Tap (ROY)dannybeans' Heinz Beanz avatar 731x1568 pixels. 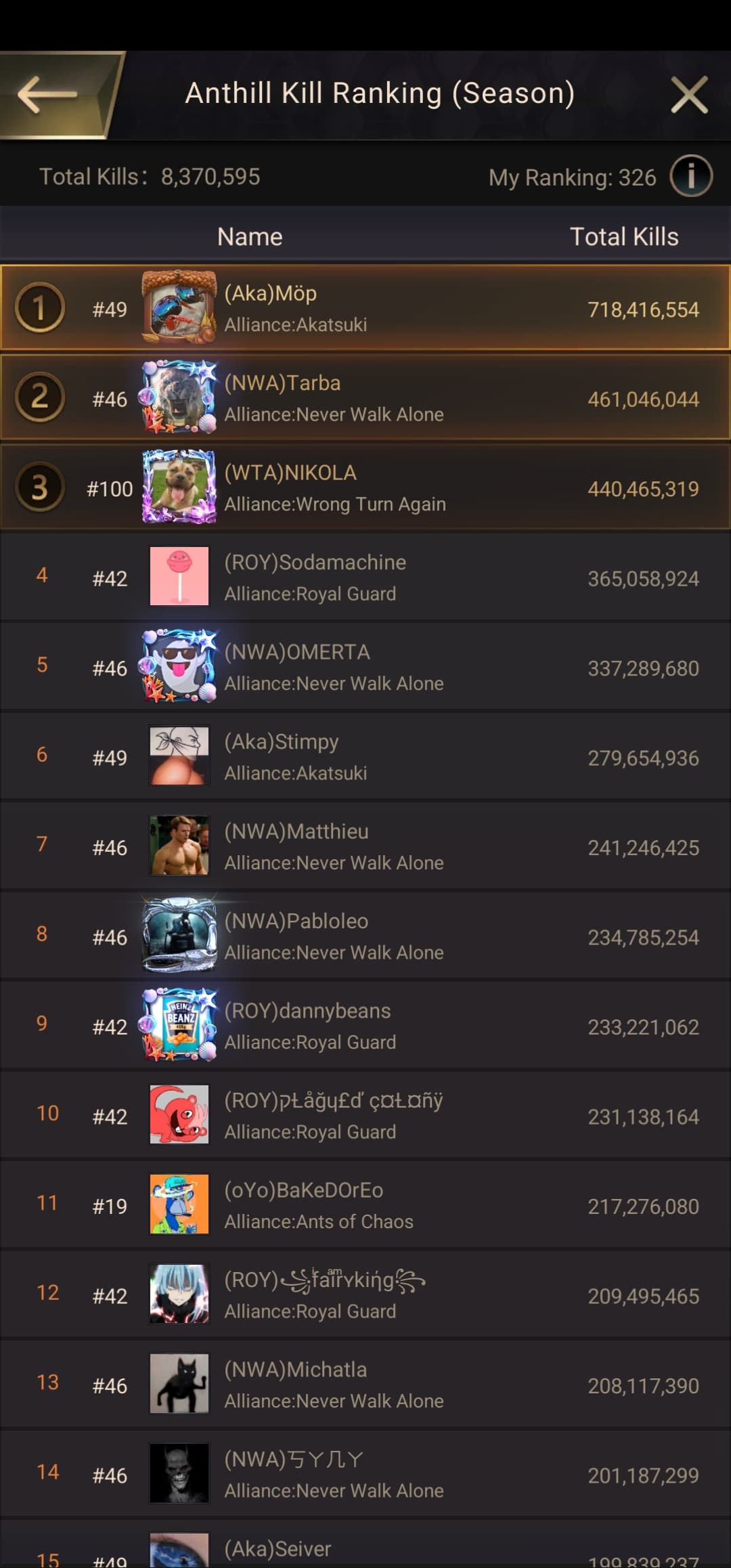(x=179, y=1026)
